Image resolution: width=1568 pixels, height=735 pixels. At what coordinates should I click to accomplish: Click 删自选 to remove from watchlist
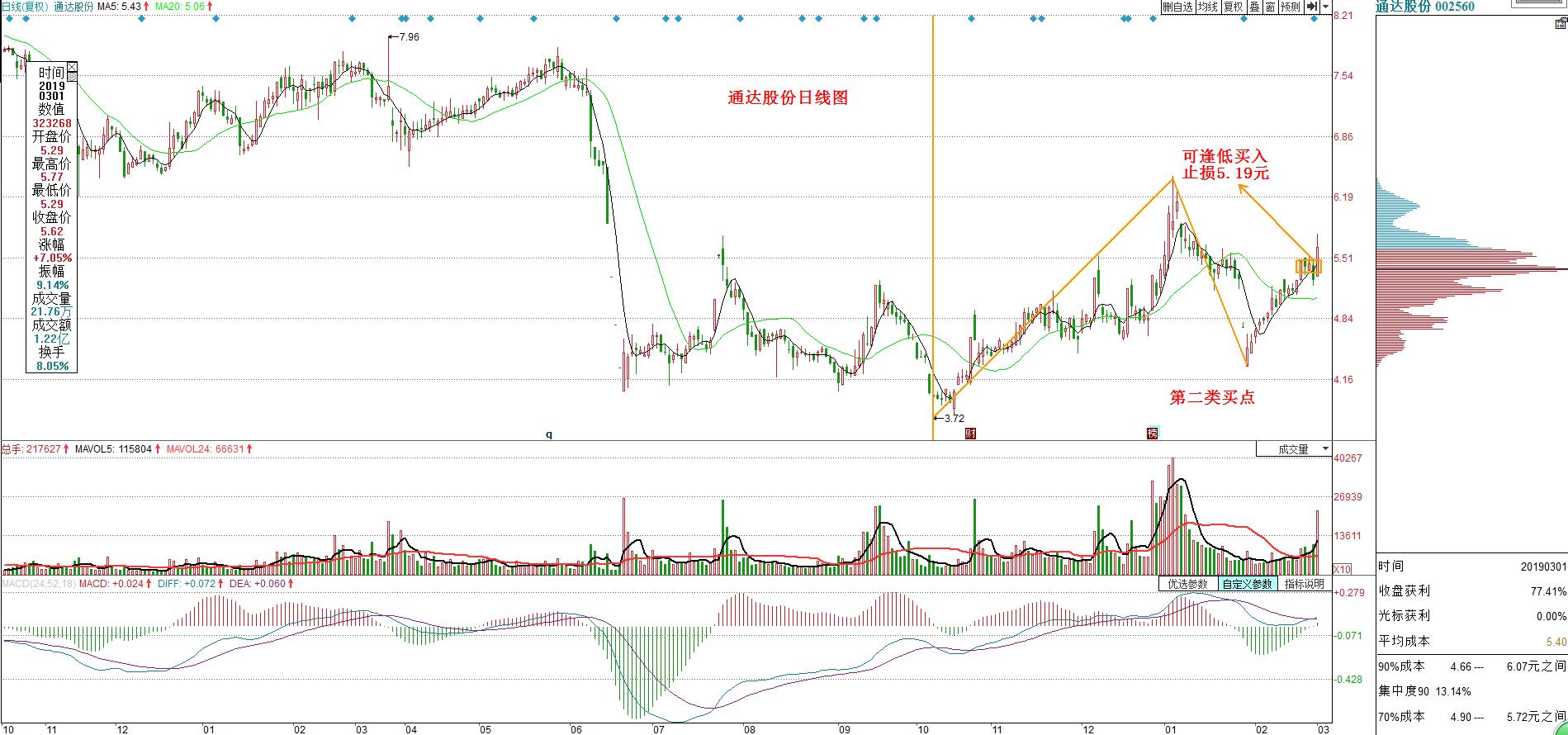point(1177,7)
